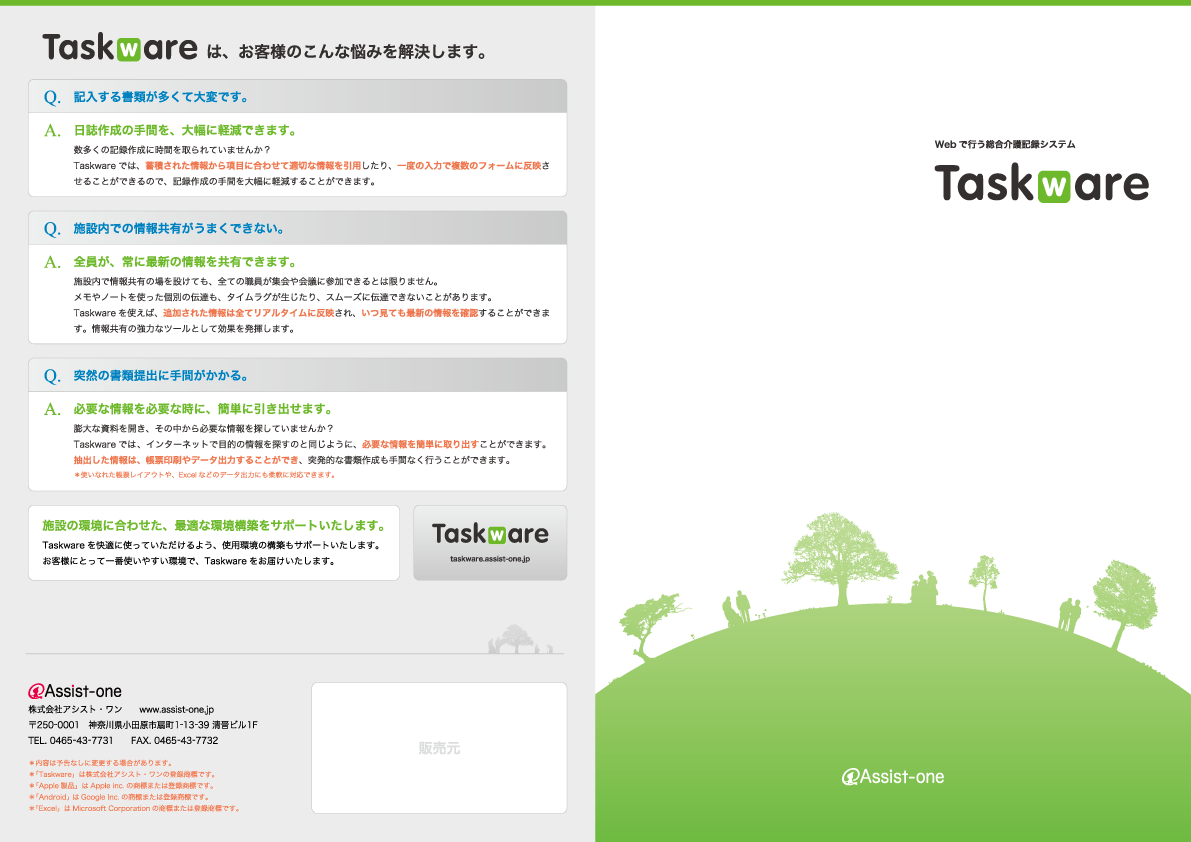The width and height of the screenshot is (1191, 842).
Task: Click the line starting 'メモやノートを使った個別の伝達も'
Action: point(284,297)
